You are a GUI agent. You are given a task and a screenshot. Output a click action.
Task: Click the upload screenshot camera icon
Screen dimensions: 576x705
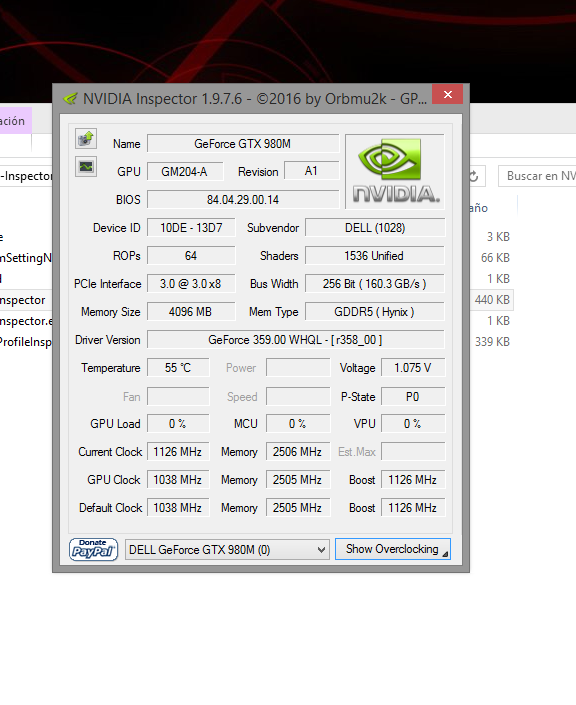pyautogui.click(x=85, y=139)
